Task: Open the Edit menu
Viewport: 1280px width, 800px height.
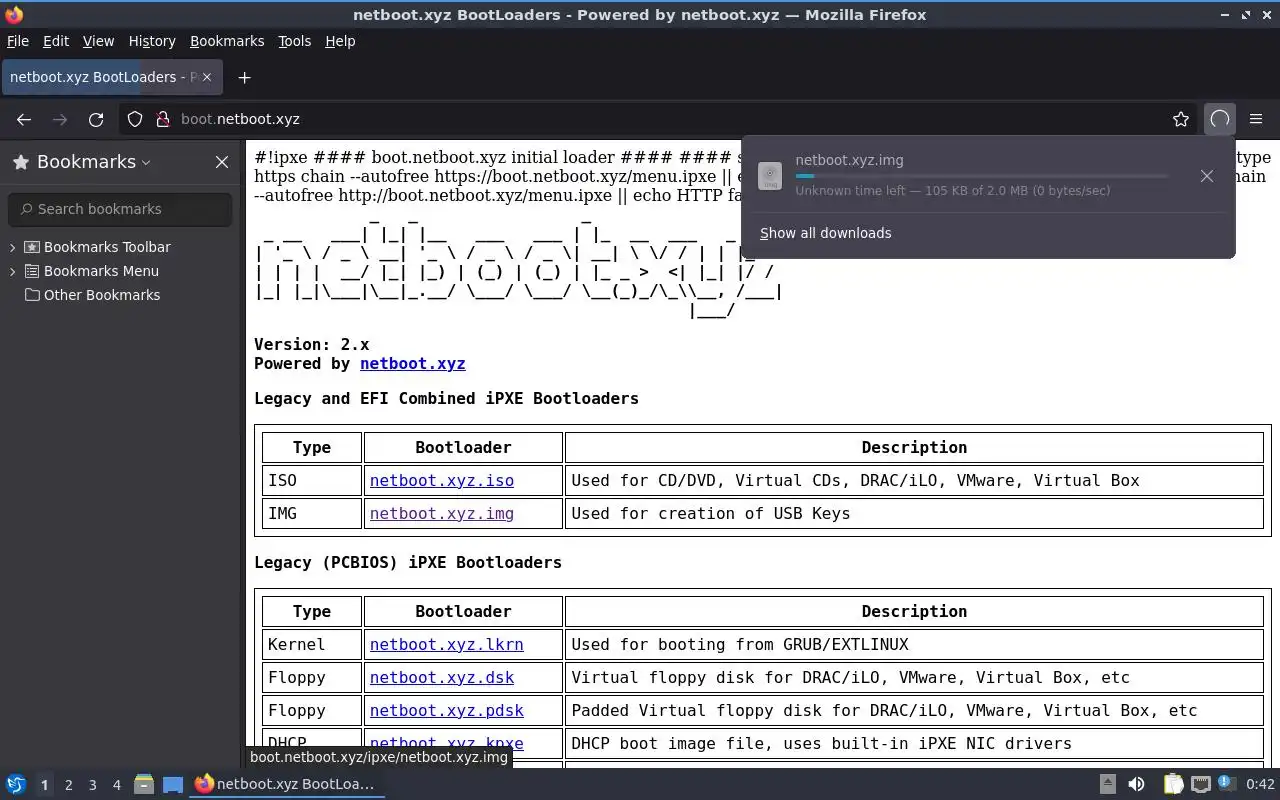Action: (x=56, y=41)
